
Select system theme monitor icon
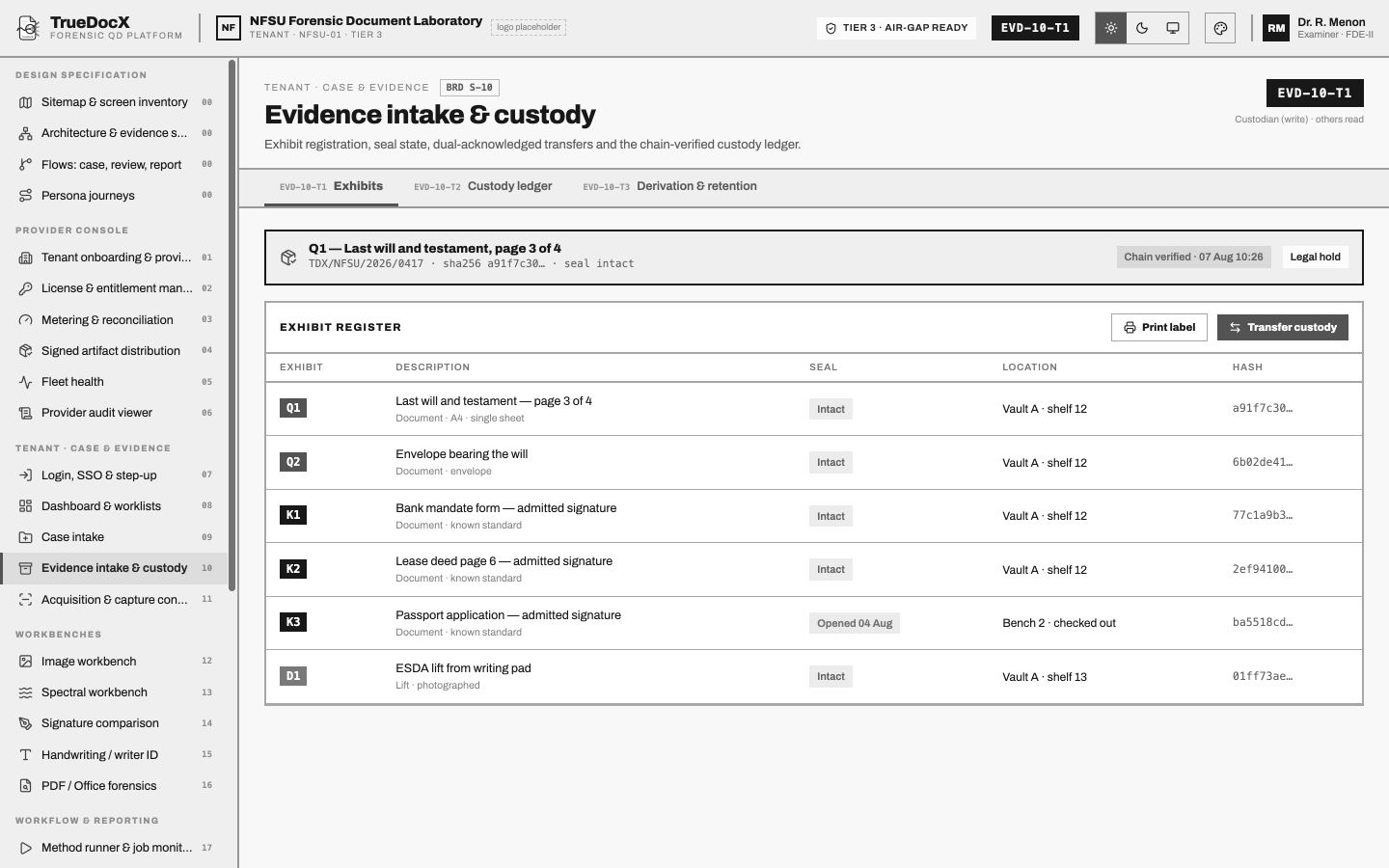pos(1173,28)
